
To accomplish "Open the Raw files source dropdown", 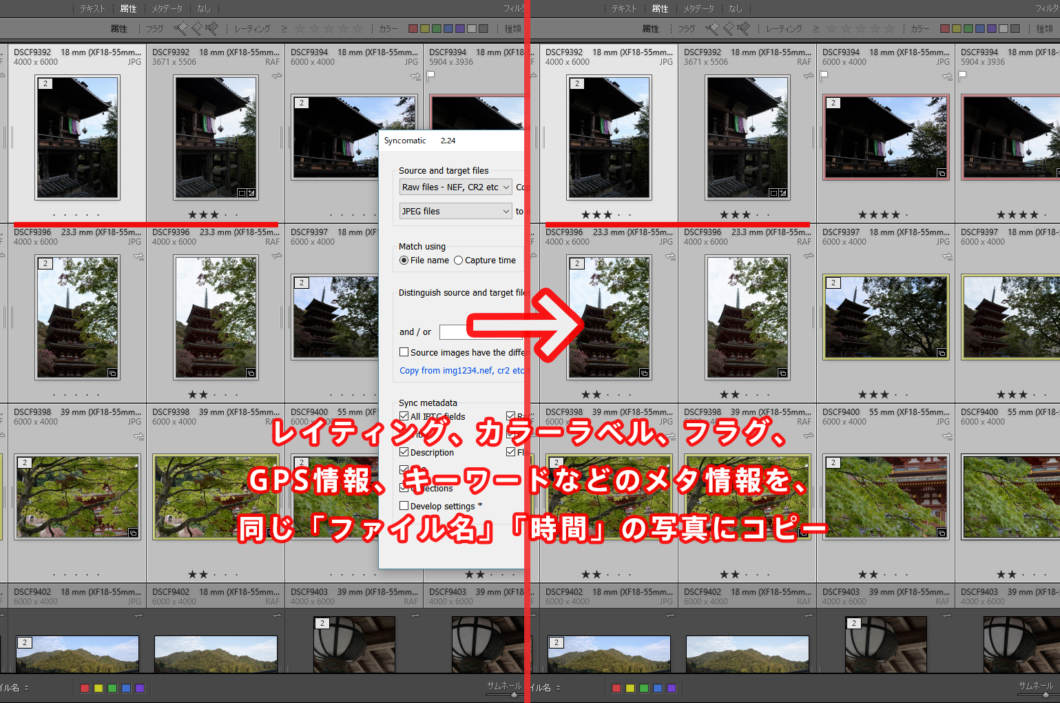I will (x=455, y=187).
